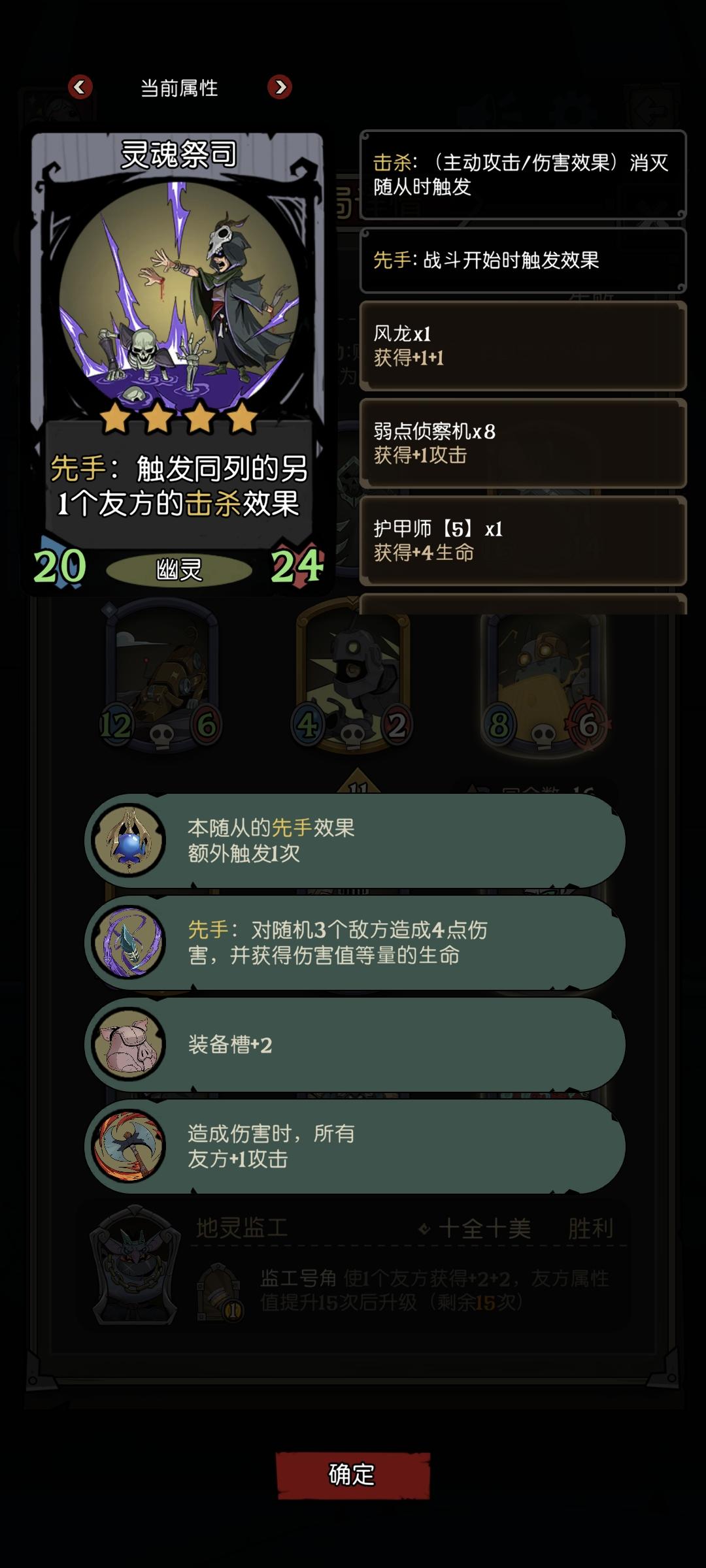This screenshot has width=706, height=1568.
Task: Select the 击杀 keyword description box
Action: point(523,174)
